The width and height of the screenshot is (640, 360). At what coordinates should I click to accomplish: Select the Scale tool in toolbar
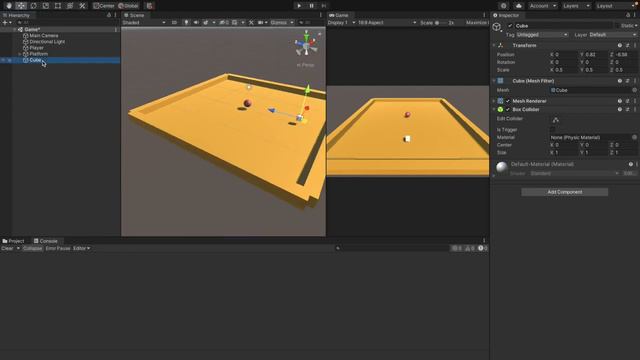pyautogui.click(x=46, y=6)
